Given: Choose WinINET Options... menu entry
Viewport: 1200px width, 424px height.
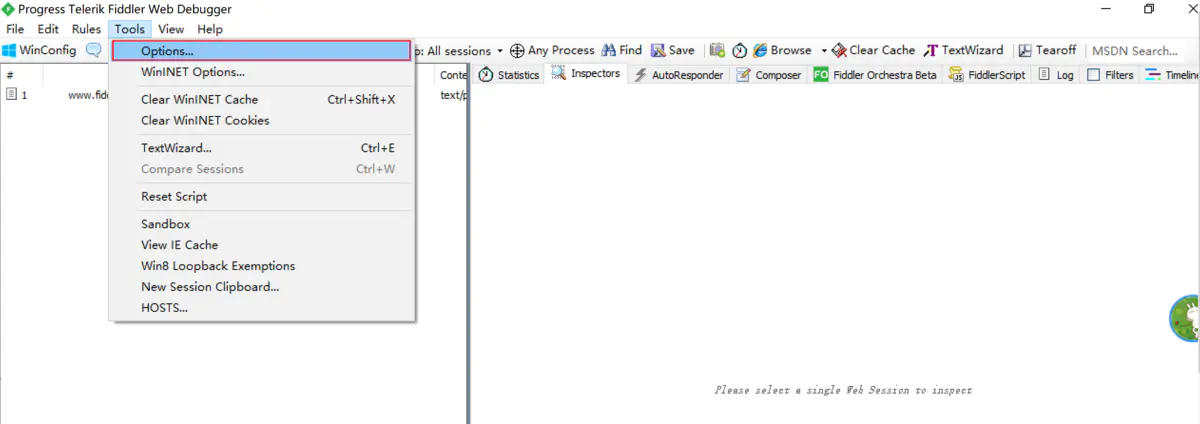Looking at the screenshot, I should pos(261,72).
